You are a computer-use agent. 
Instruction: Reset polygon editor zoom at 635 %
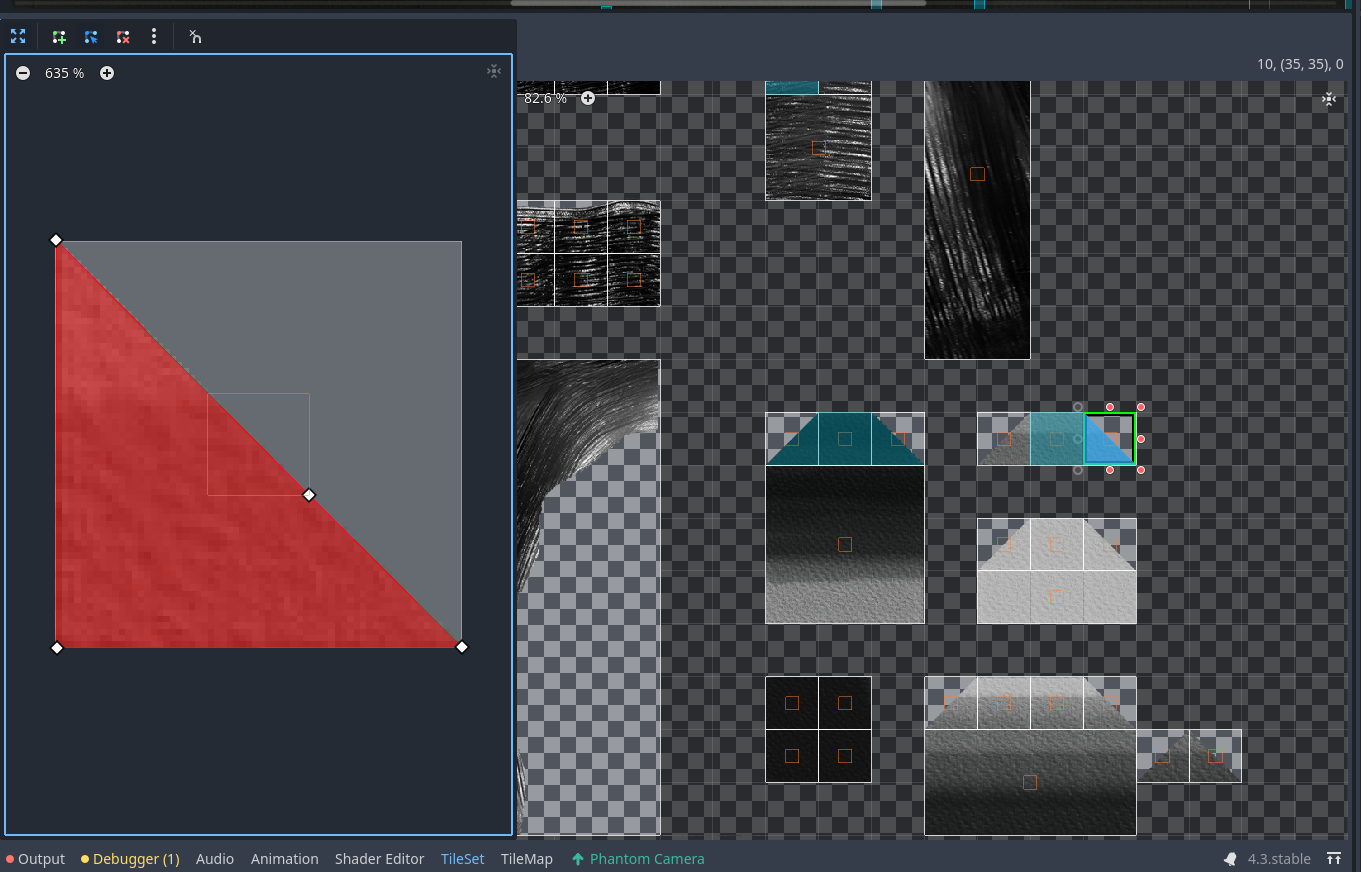point(65,73)
